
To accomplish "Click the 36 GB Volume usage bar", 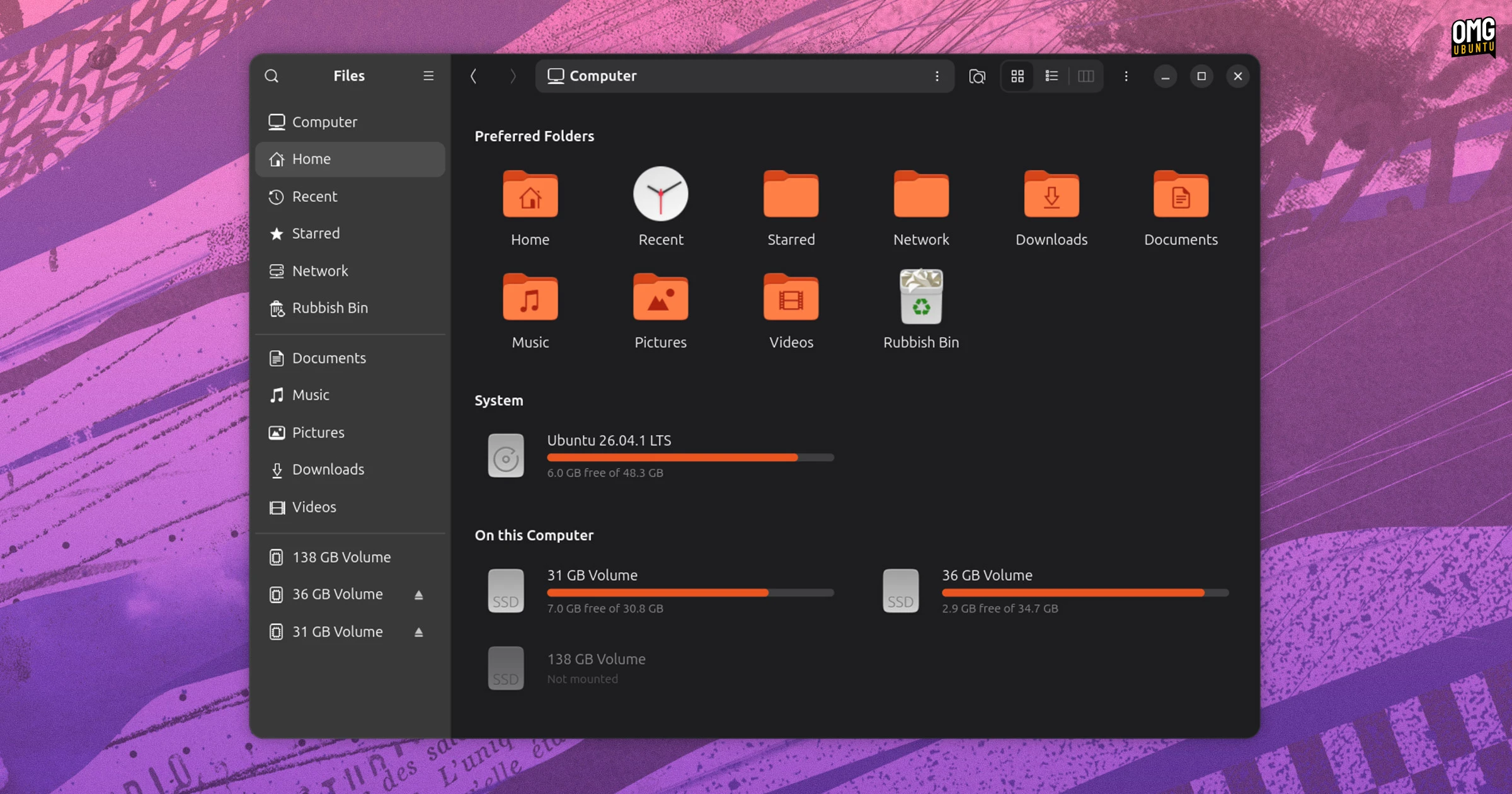I will click(1085, 593).
